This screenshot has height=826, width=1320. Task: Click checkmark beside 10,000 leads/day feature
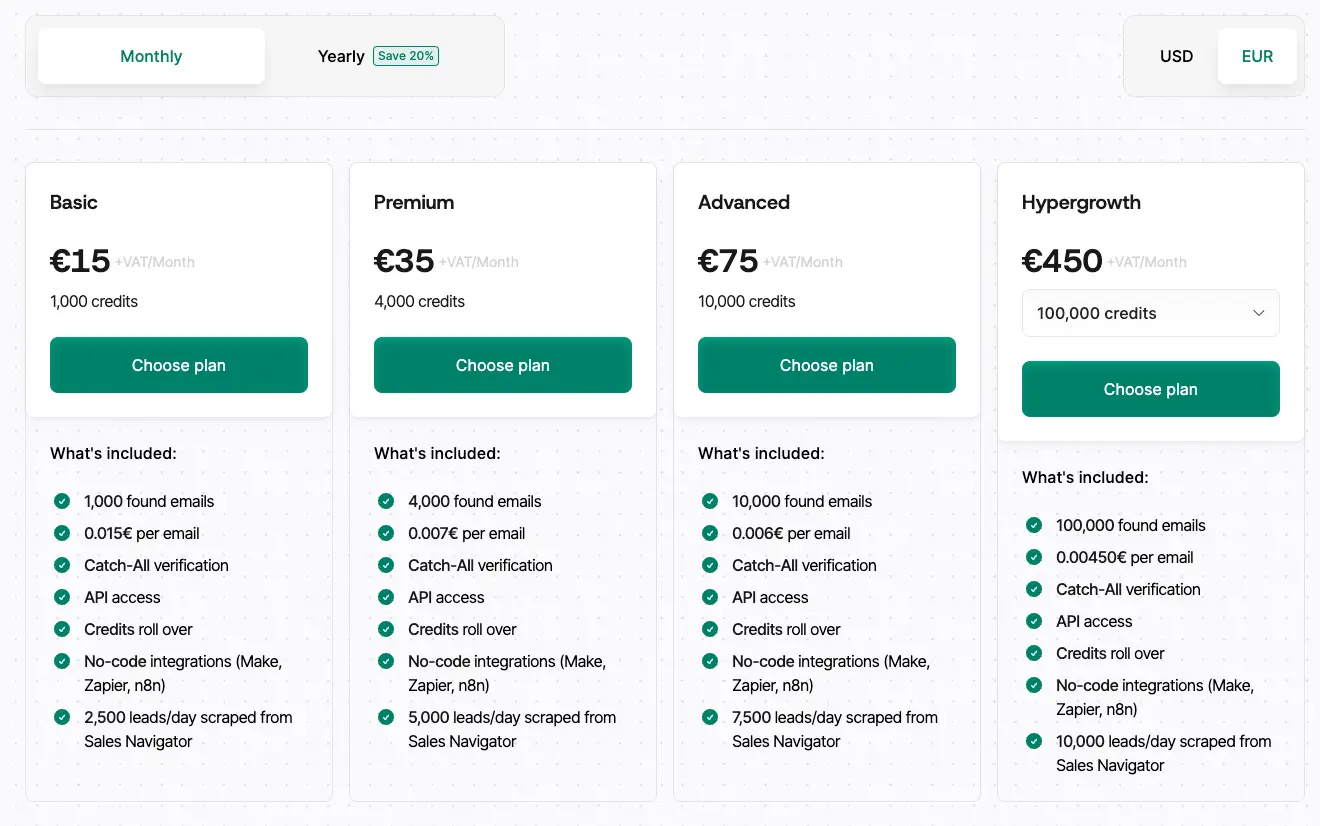point(1034,741)
